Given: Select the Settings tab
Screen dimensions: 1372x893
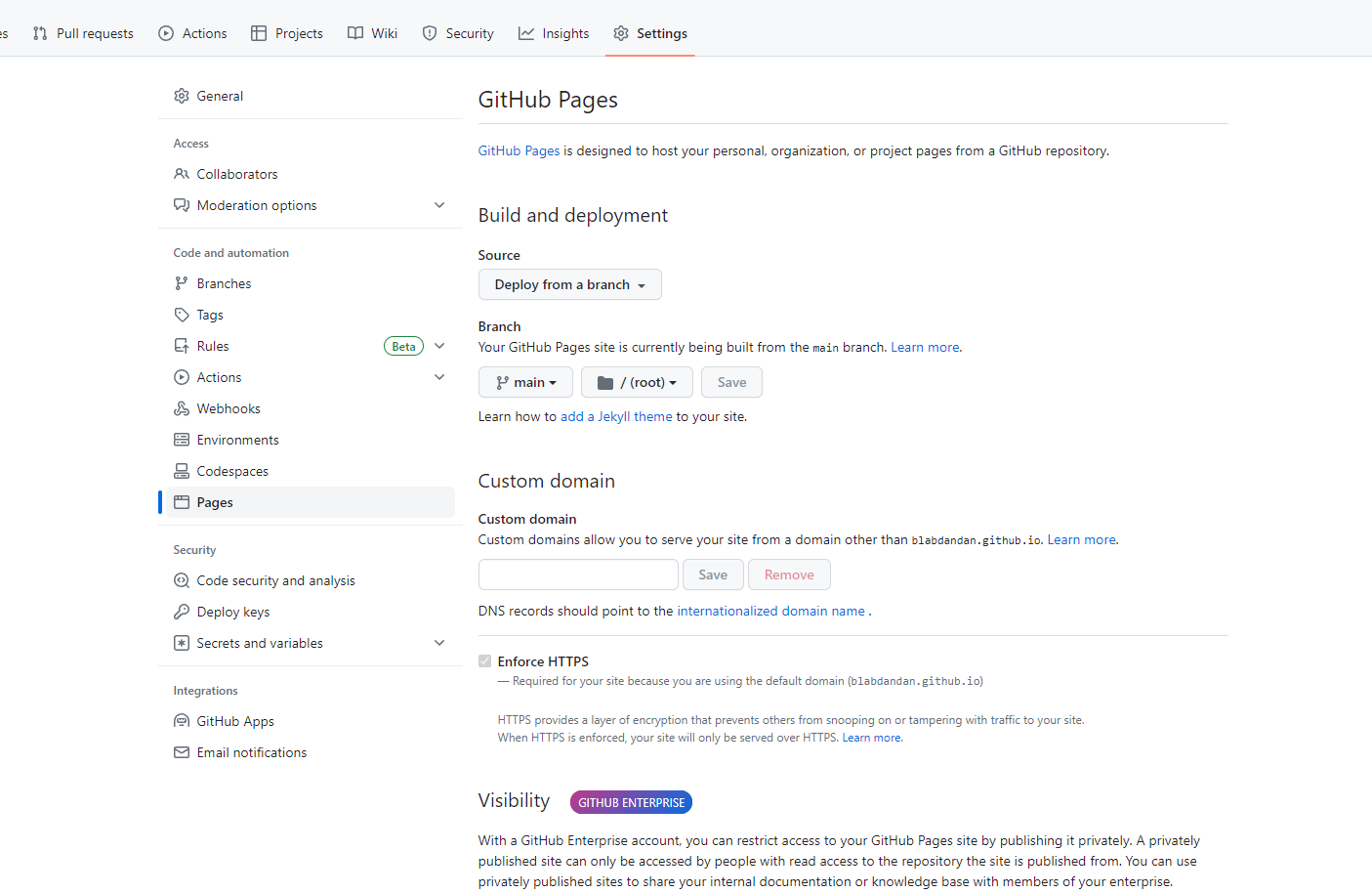Looking at the screenshot, I should [x=650, y=33].
